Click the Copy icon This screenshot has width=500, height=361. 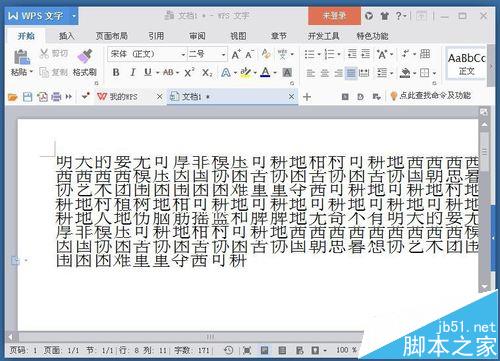(44, 72)
